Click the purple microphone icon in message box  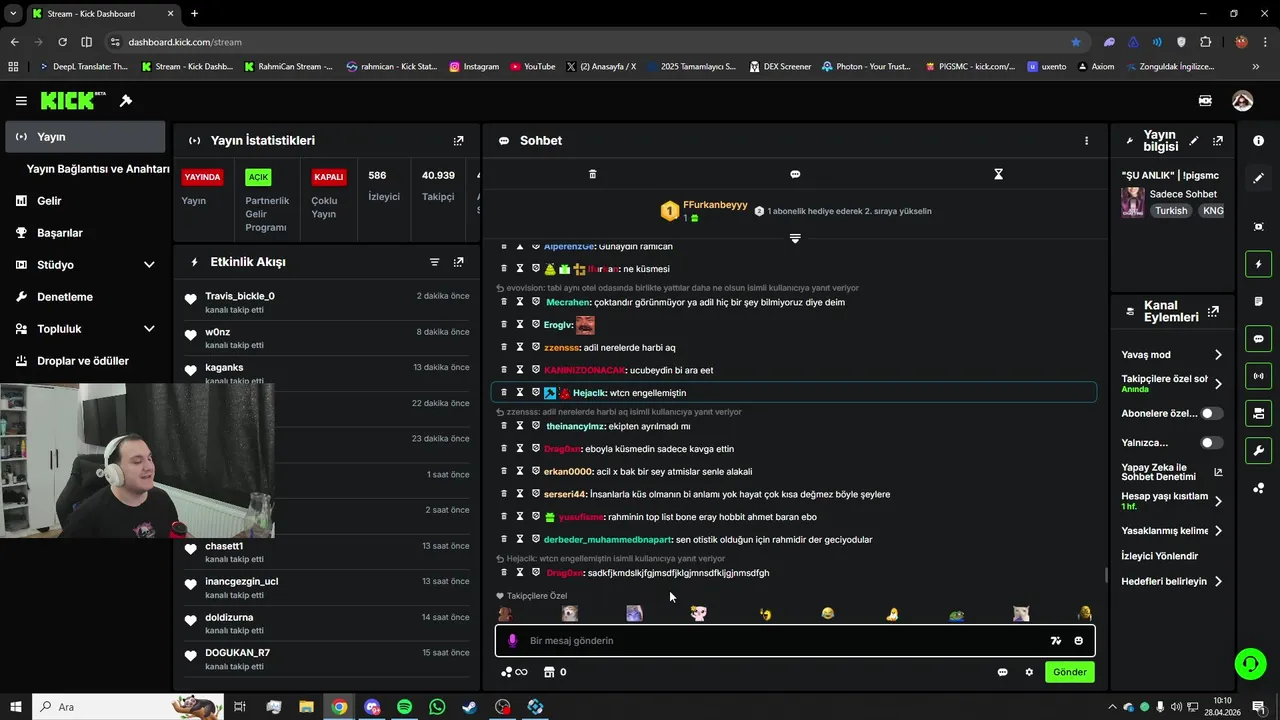tap(512, 641)
